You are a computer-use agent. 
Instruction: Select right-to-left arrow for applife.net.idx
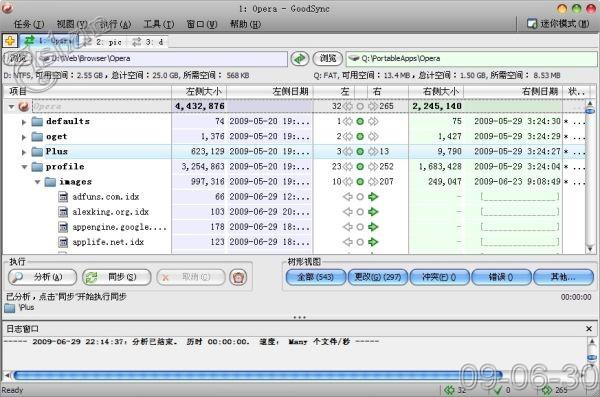347,242
